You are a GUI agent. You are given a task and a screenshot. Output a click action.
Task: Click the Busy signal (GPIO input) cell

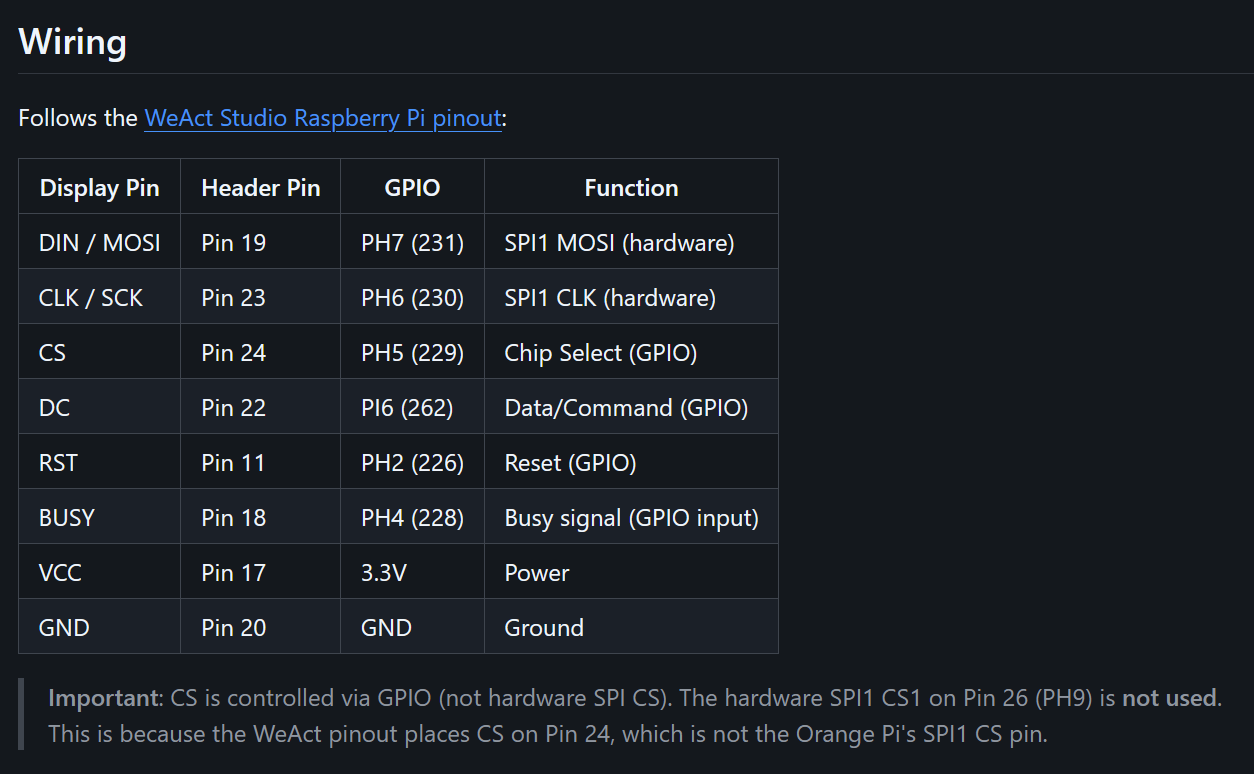(631, 518)
